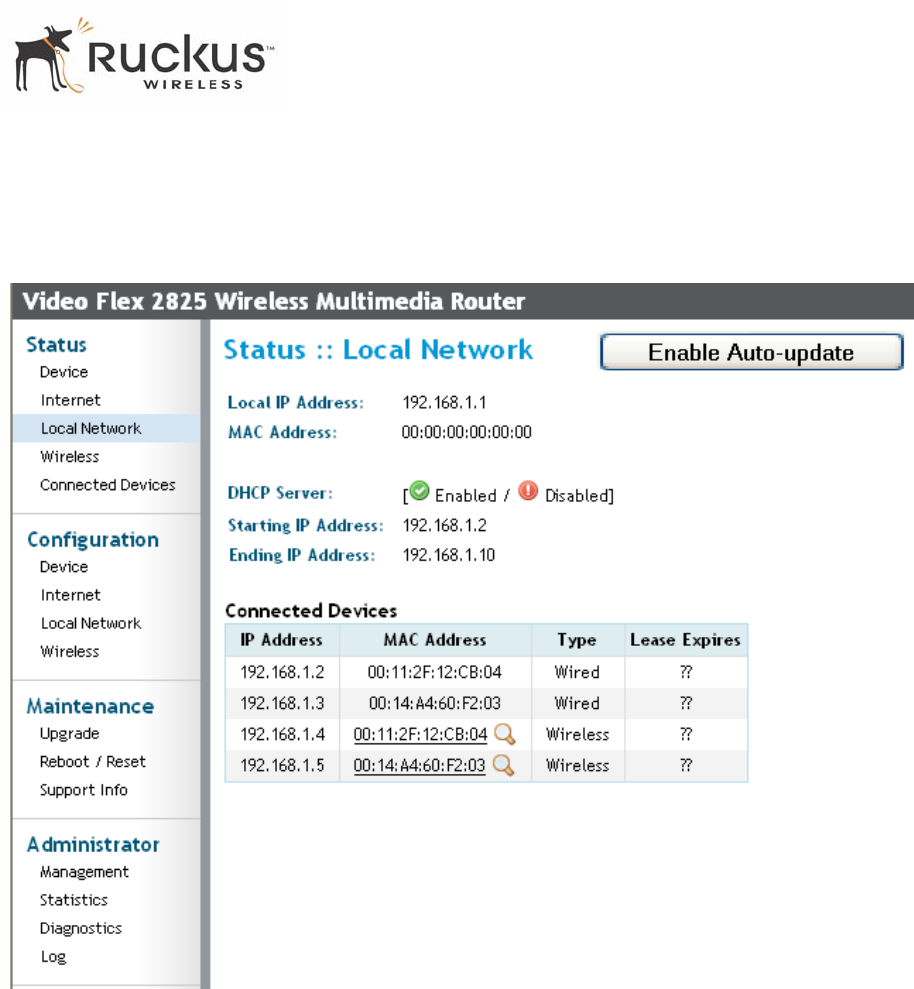Open Configuration Wireless settings

coord(69,652)
